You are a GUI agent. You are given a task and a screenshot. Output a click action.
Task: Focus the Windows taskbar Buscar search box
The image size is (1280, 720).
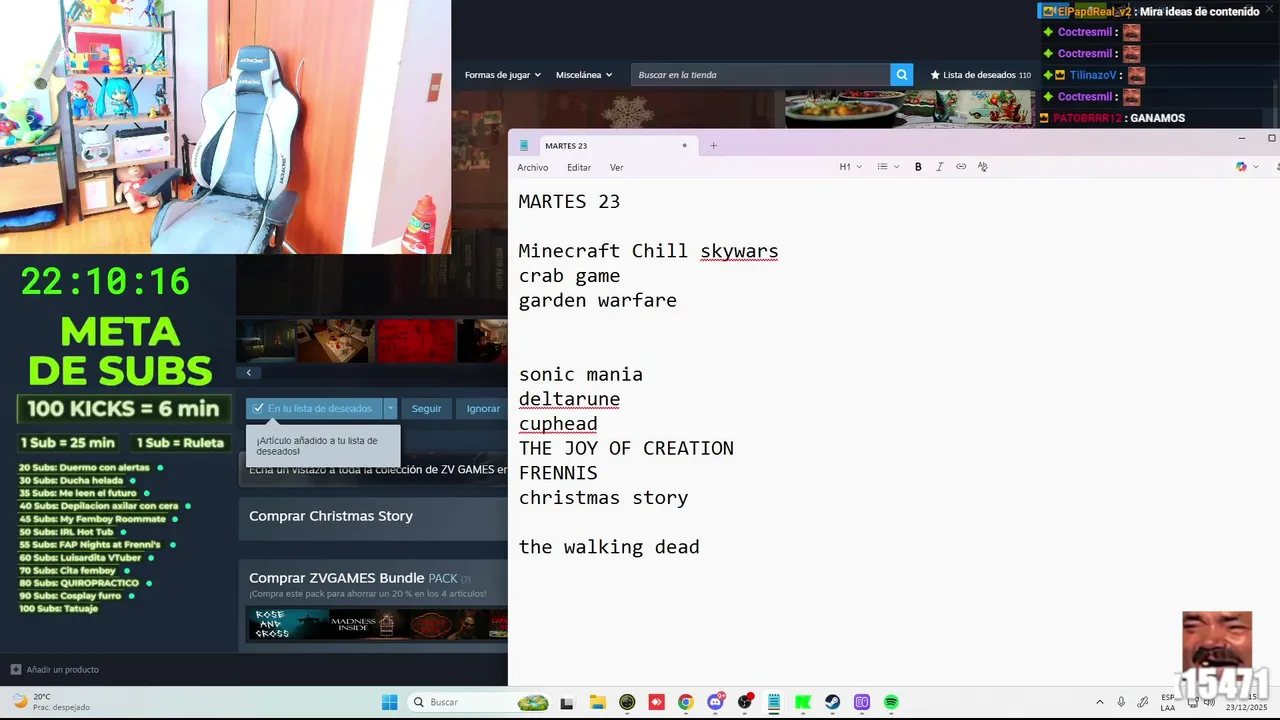click(x=480, y=702)
